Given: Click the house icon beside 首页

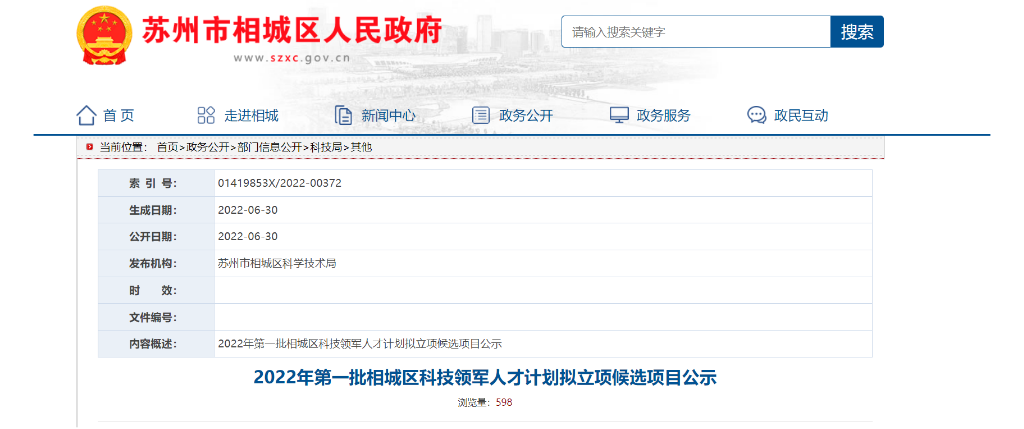Looking at the screenshot, I should click(86, 115).
